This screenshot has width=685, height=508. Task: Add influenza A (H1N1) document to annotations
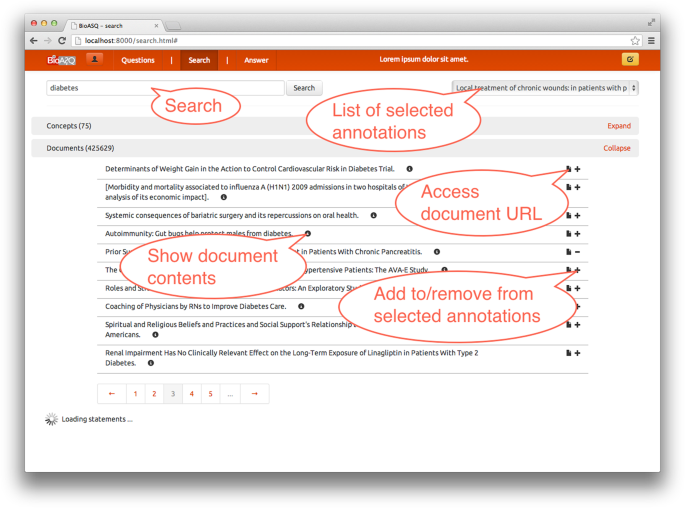tap(577, 187)
